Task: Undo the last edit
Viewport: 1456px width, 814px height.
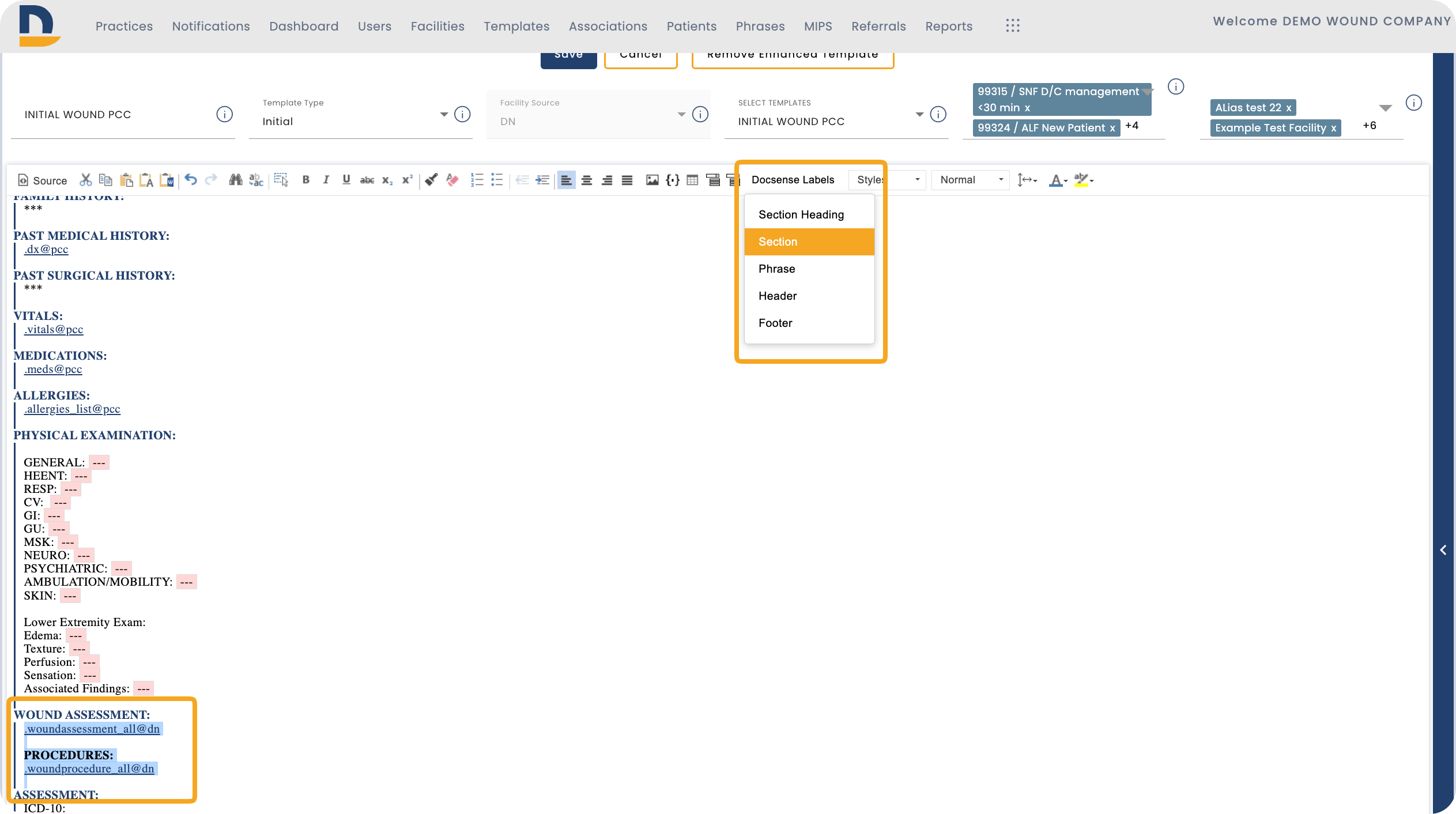Action: [191, 180]
